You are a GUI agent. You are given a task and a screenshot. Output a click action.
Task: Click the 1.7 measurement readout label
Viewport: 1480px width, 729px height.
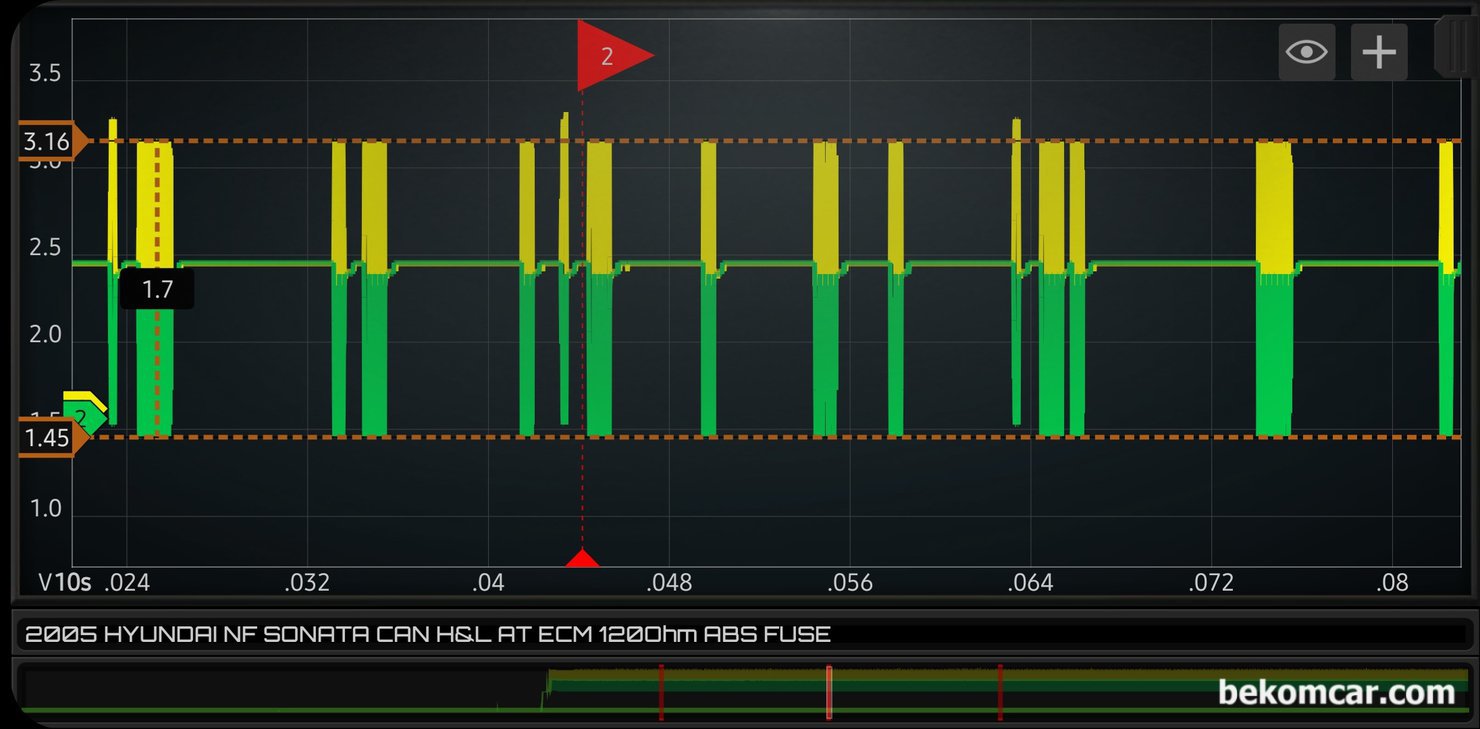point(157,290)
